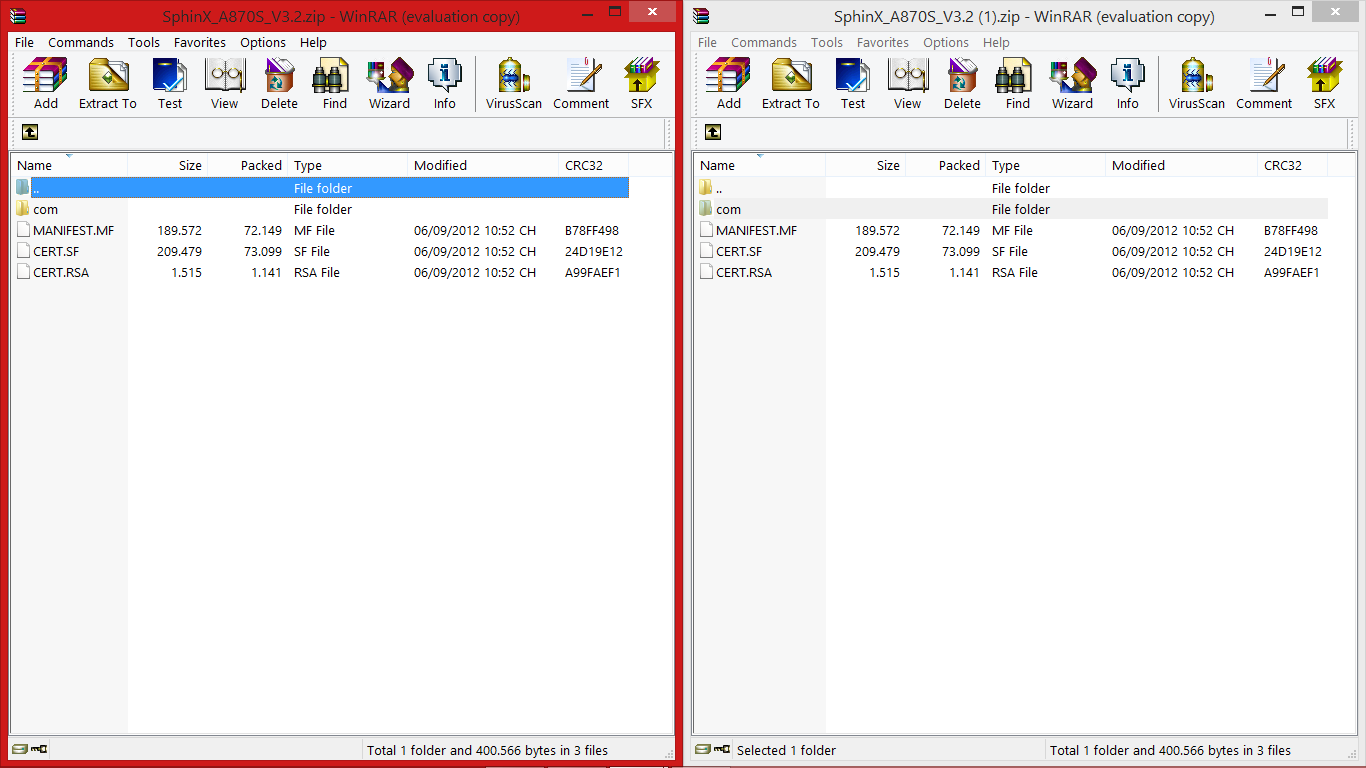The height and width of the screenshot is (768, 1366).
Task: Open Wizard in right (1).zip window
Action: tap(1072, 83)
